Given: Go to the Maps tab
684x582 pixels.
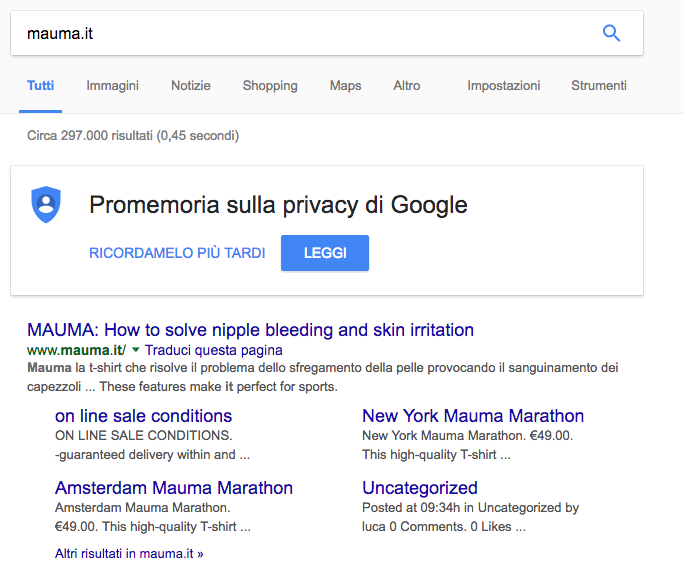Looking at the screenshot, I should 345,86.
